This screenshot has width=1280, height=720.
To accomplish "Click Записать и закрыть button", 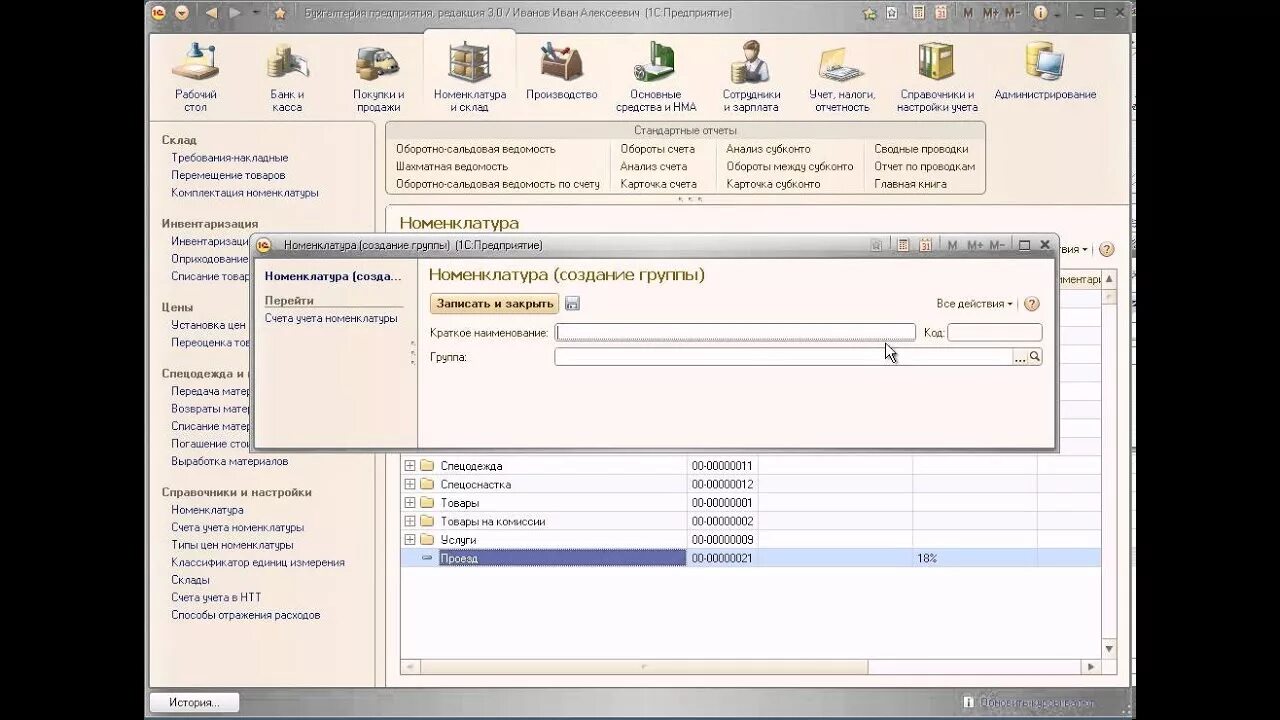I will click(494, 304).
